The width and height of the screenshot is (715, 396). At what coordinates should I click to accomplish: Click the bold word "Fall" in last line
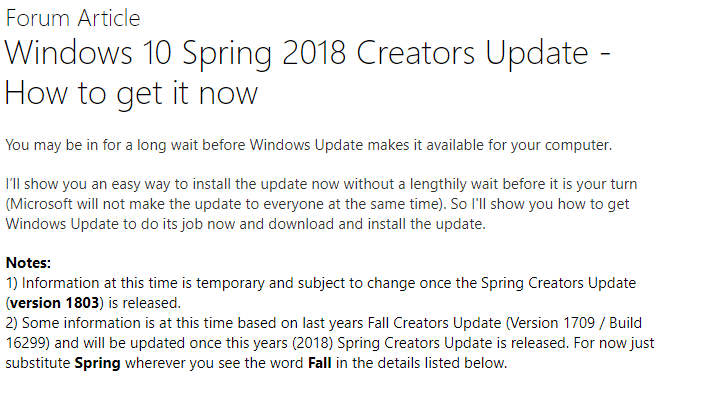tap(320, 363)
